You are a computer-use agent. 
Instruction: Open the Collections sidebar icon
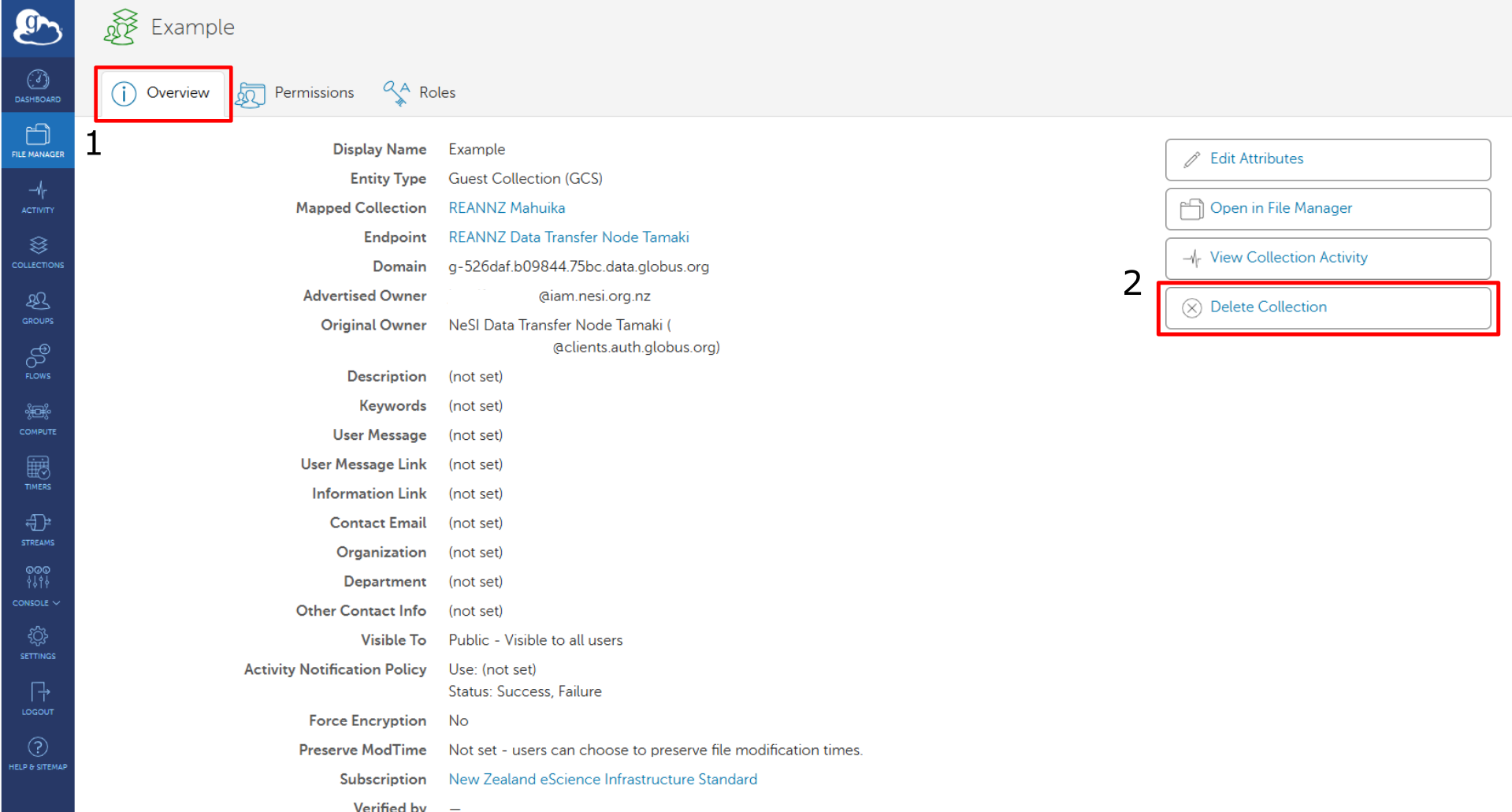(38, 251)
